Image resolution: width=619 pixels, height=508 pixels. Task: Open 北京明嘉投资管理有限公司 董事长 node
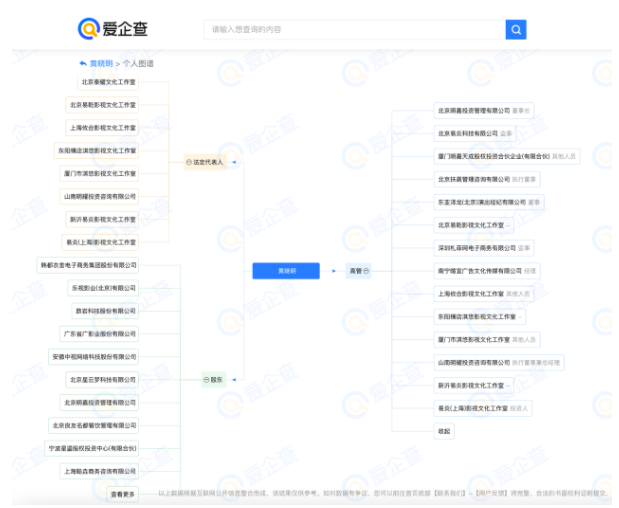(484, 111)
